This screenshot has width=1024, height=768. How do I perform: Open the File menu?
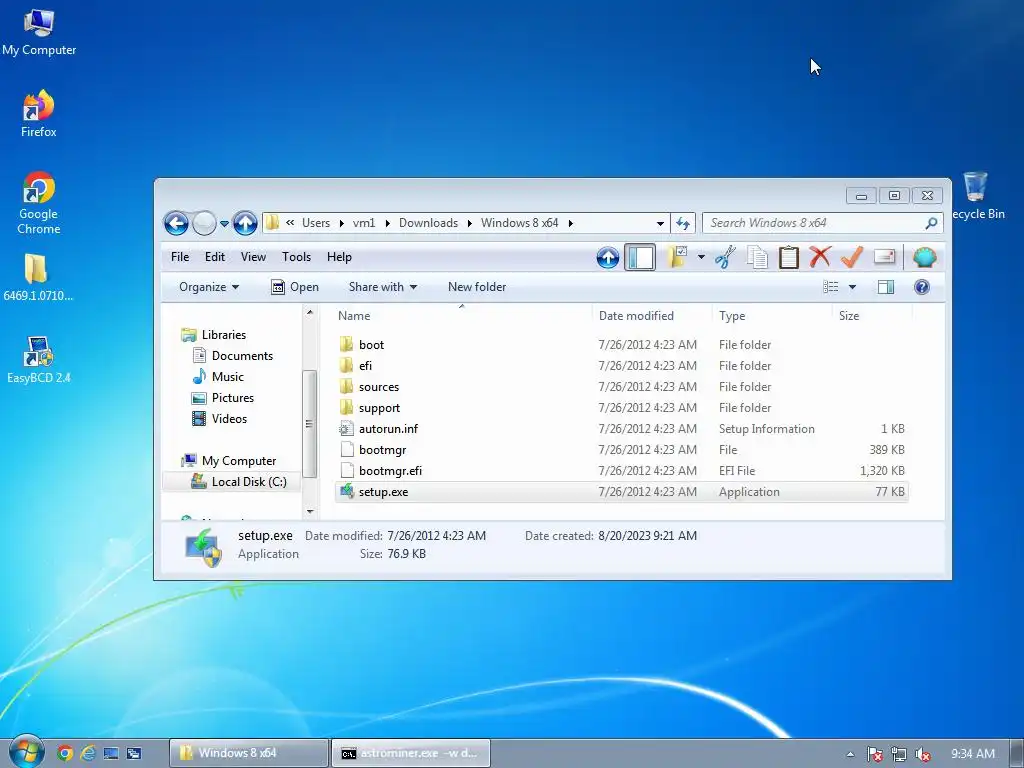tap(180, 257)
